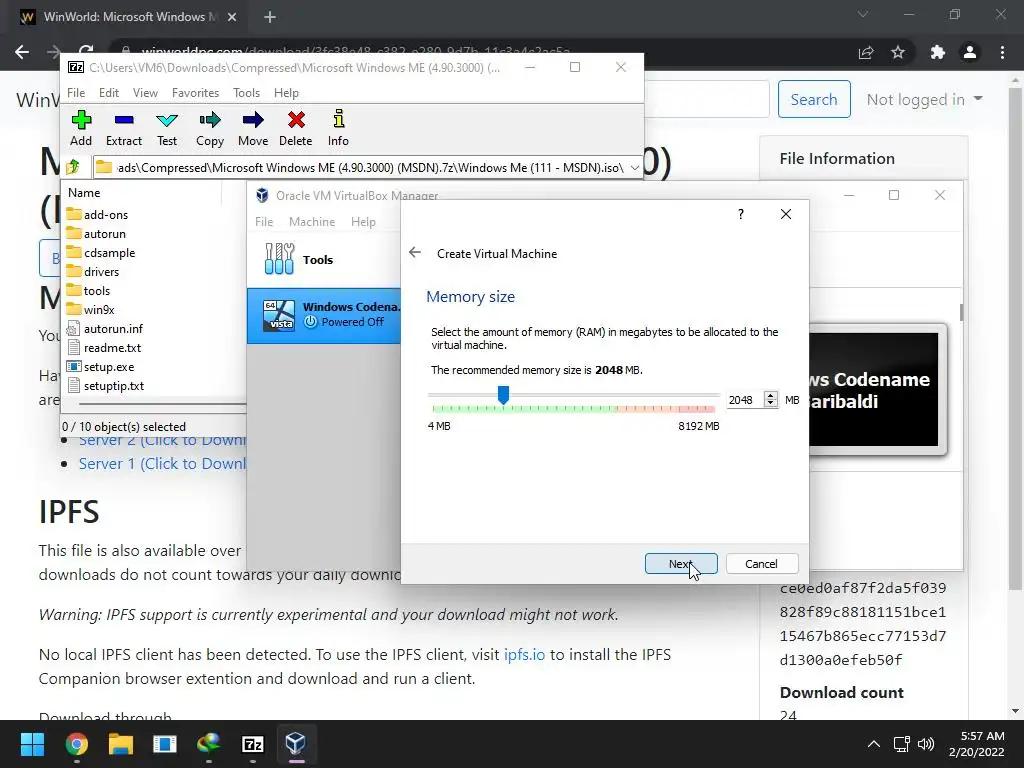Open Chrome extensions puzzle icon
Screen dimensions: 1024x768
point(938,52)
